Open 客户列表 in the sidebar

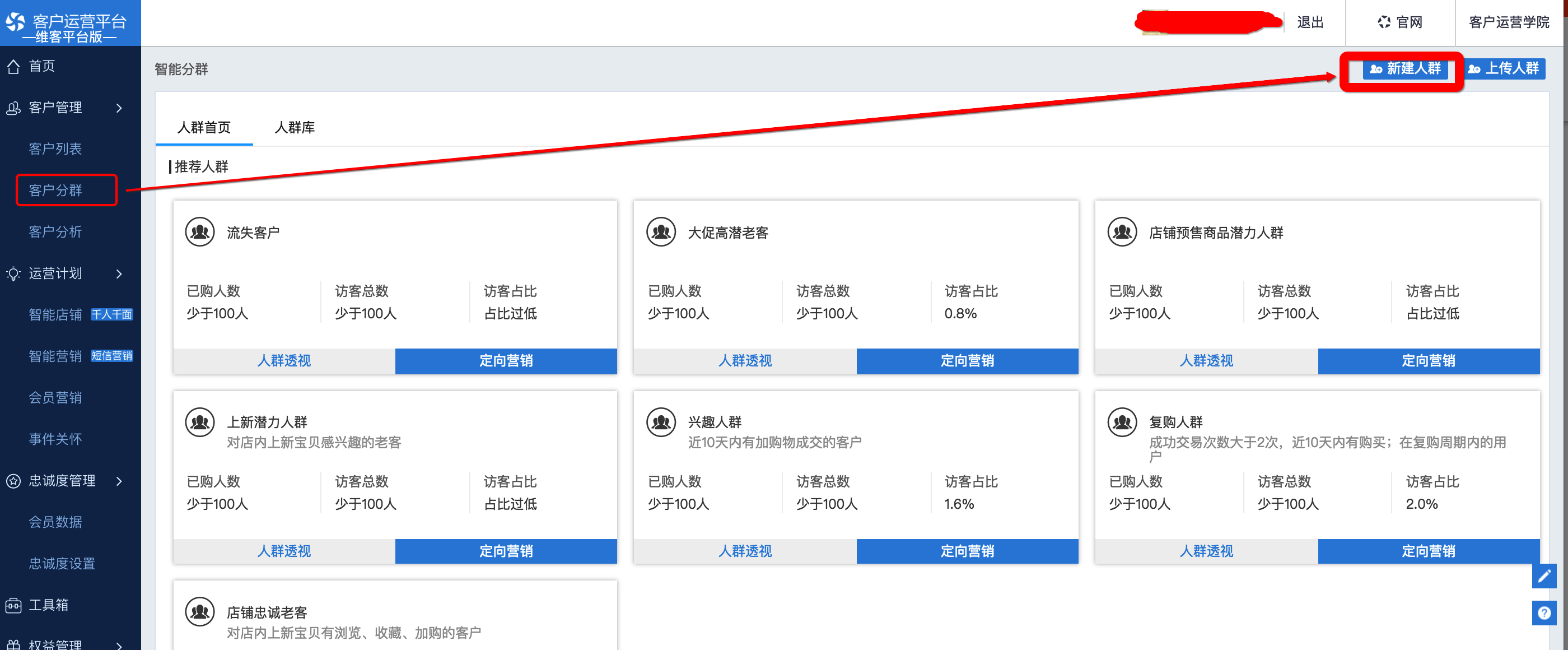[x=55, y=149]
